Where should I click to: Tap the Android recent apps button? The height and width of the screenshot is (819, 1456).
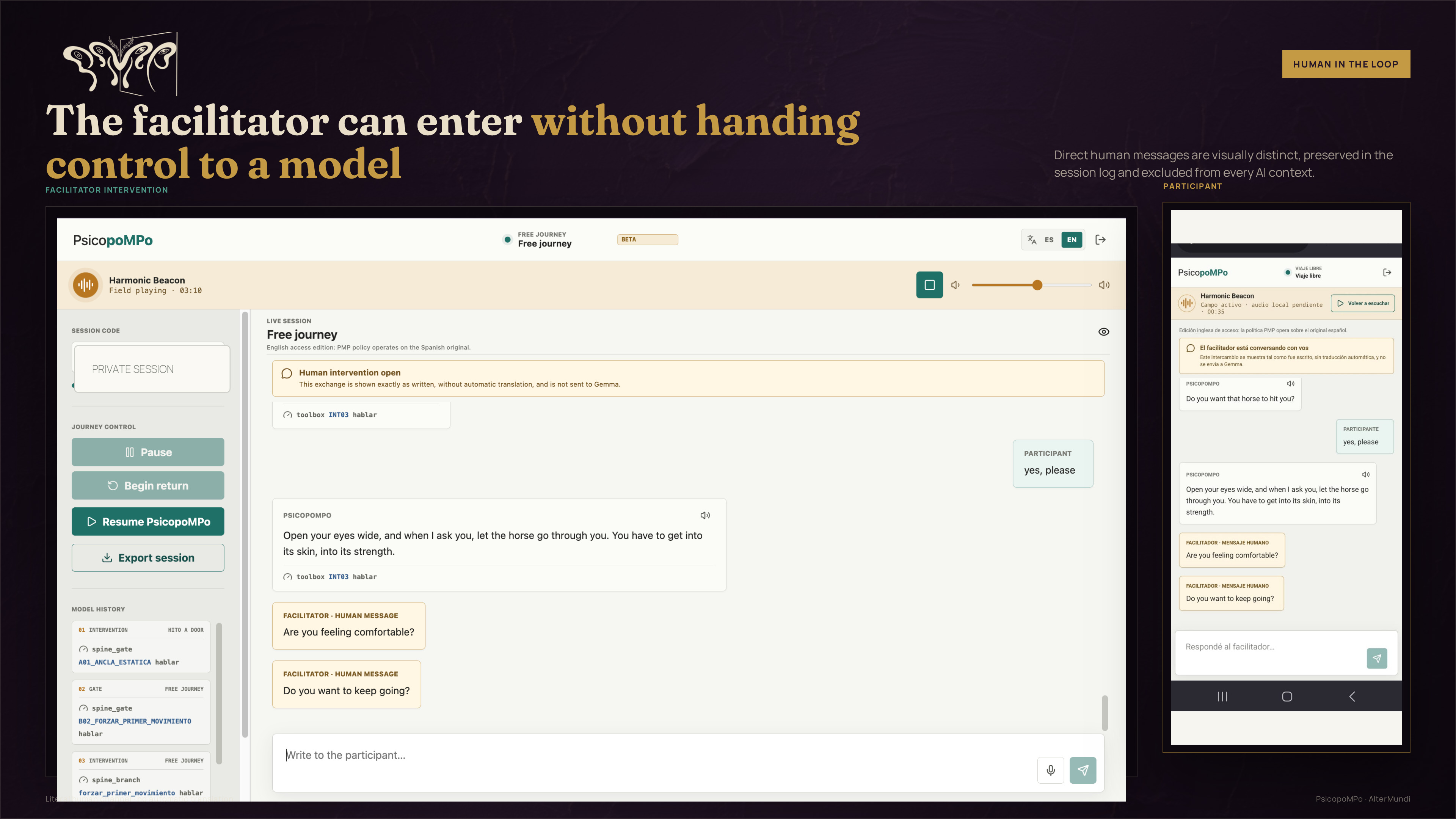1222,697
